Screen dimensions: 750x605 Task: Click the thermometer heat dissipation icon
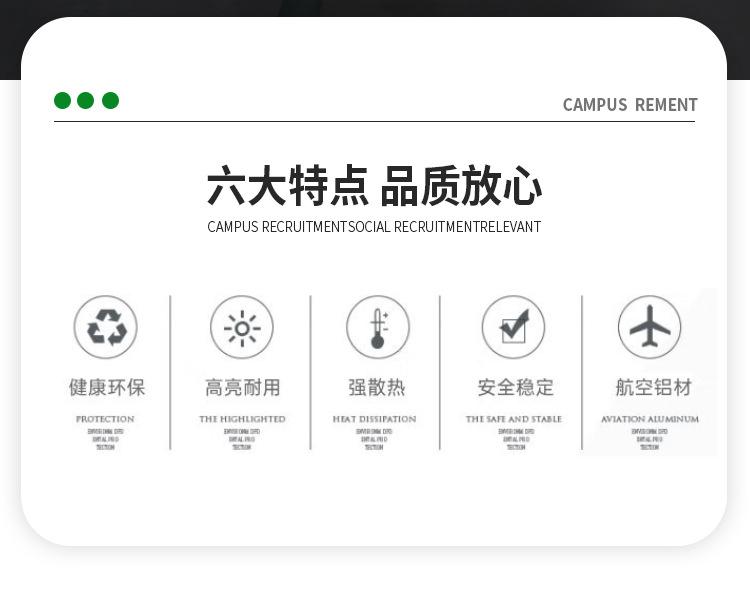(377, 327)
